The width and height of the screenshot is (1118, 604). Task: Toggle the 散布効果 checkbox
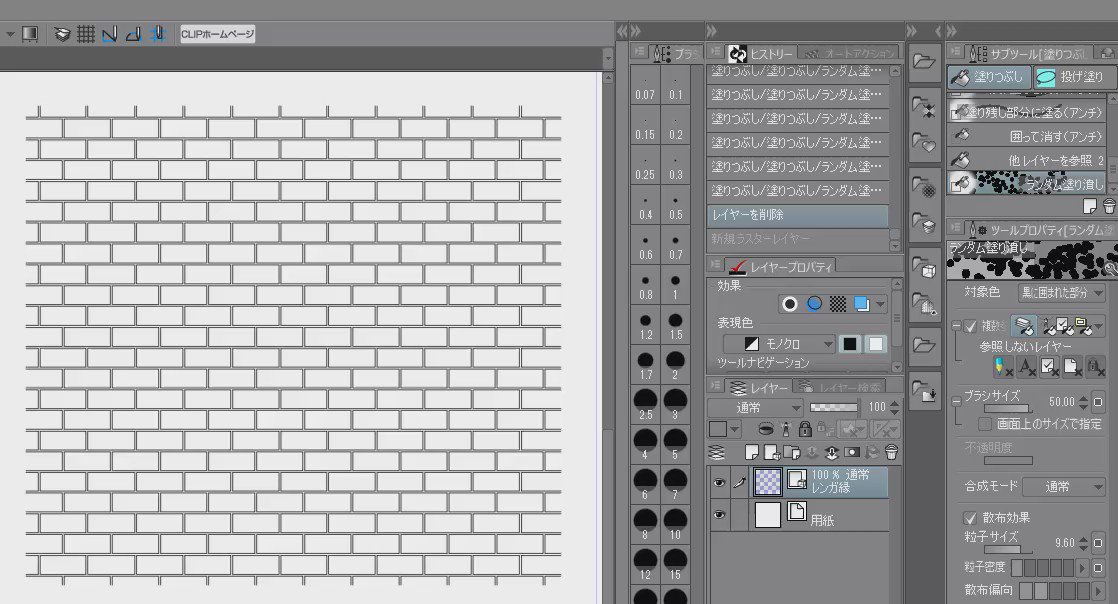pos(970,517)
